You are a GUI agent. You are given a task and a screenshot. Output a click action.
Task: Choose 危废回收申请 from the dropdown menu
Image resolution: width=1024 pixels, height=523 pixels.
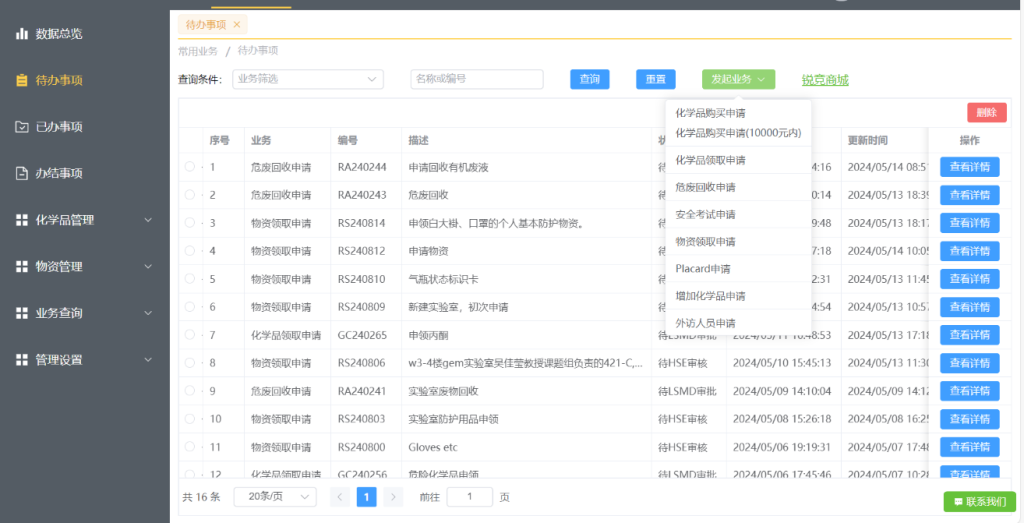(706, 187)
